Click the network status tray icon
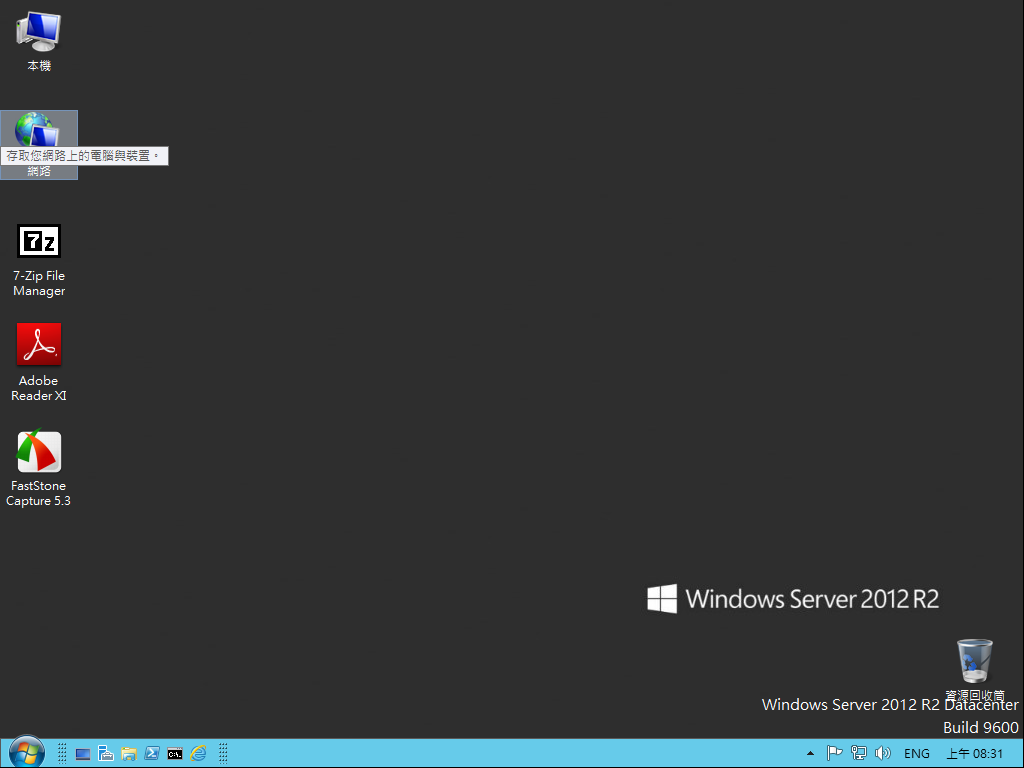This screenshot has width=1024, height=768. point(859,754)
